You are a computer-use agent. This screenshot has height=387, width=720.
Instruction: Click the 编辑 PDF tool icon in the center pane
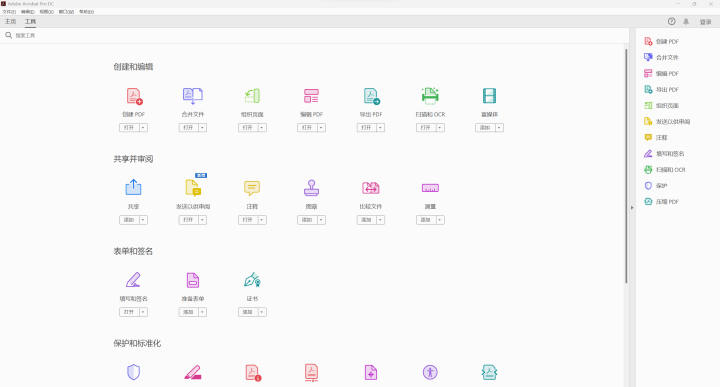311,96
